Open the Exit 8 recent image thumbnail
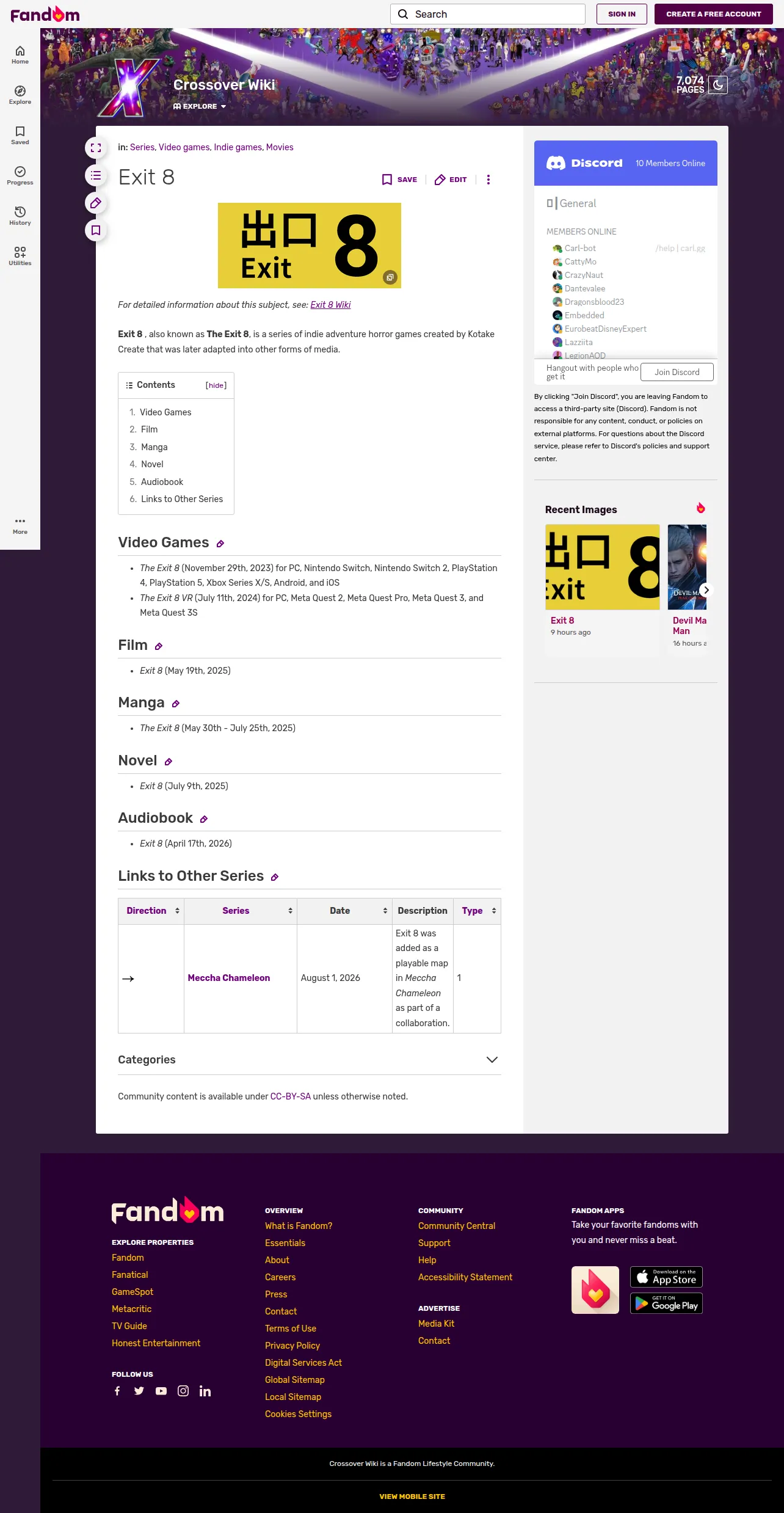This screenshot has width=784, height=1513. pos(603,567)
